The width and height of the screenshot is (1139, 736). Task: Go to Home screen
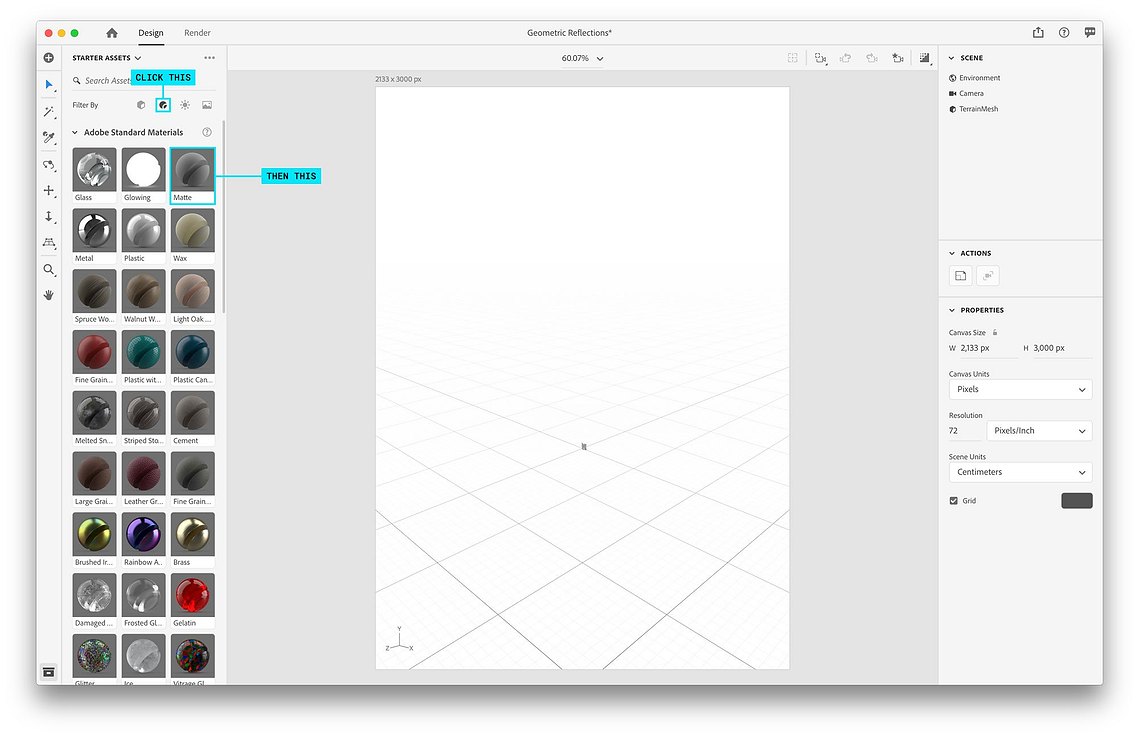[x=111, y=33]
